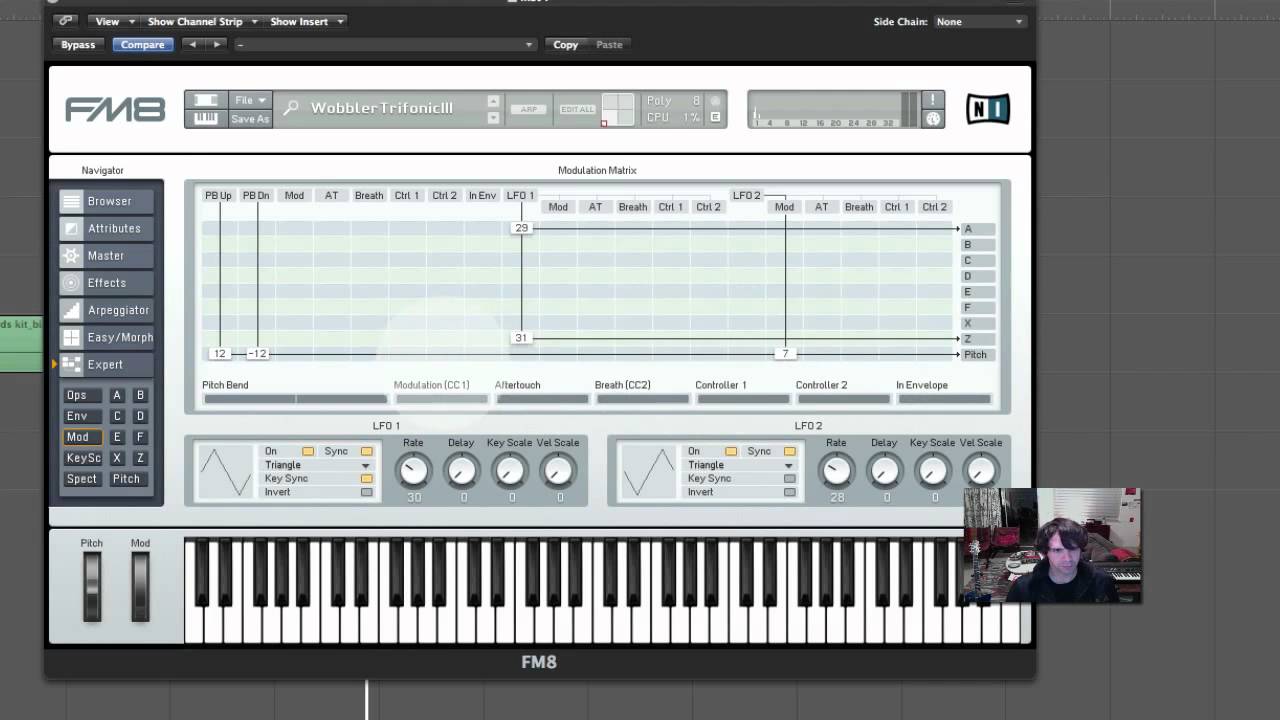
Task: Select the KeySc expert tab
Action: coord(82,458)
